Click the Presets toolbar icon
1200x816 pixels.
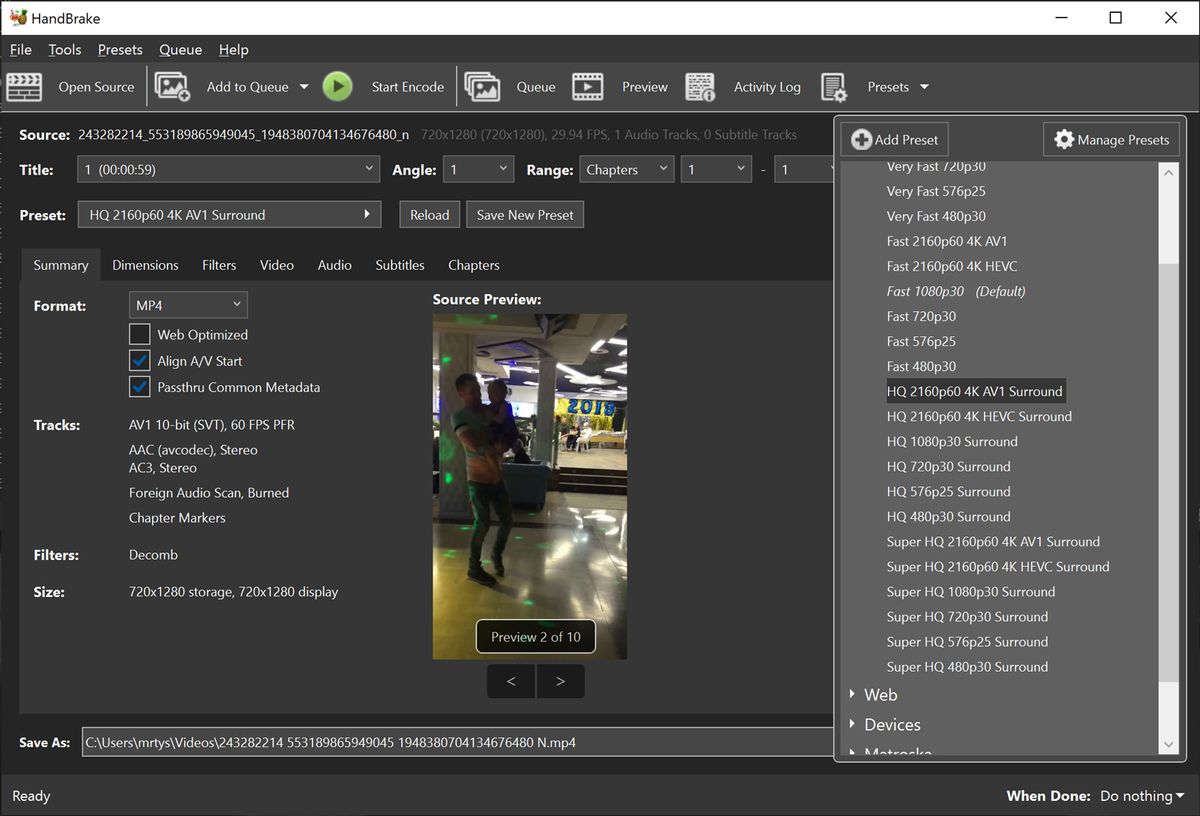[835, 86]
